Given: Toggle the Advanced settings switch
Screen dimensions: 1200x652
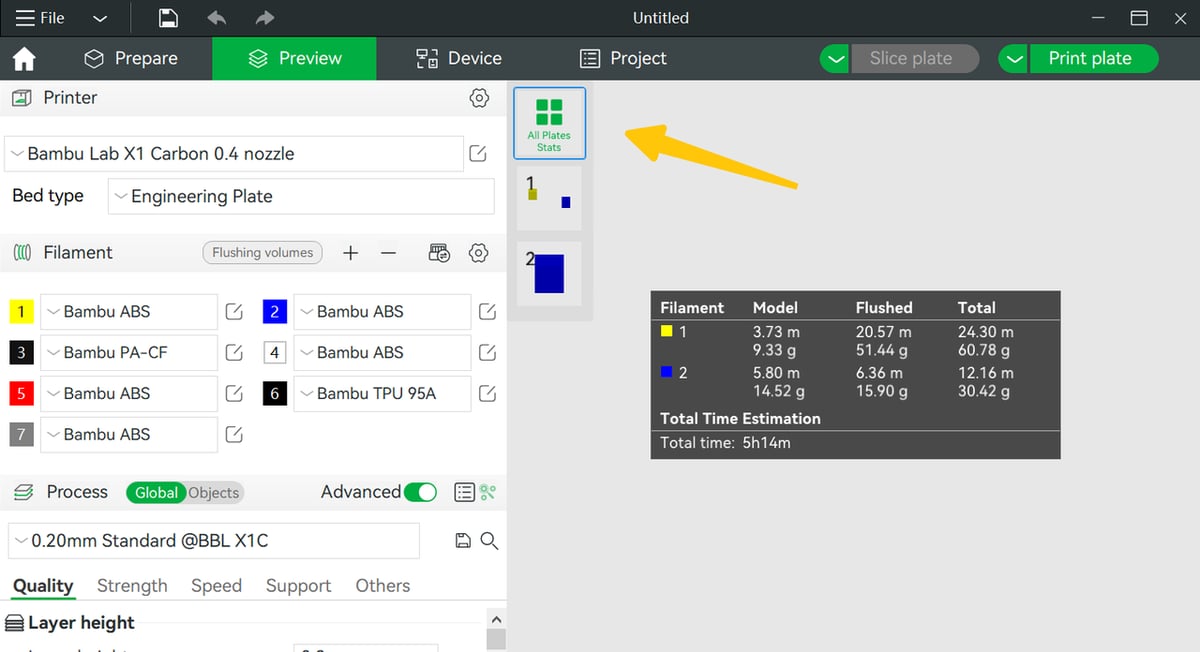Looking at the screenshot, I should (x=421, y=492).
